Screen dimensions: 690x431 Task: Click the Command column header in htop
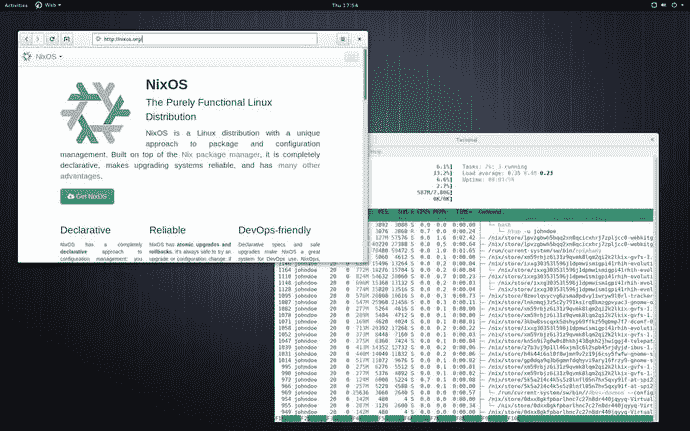pos(490,212)
